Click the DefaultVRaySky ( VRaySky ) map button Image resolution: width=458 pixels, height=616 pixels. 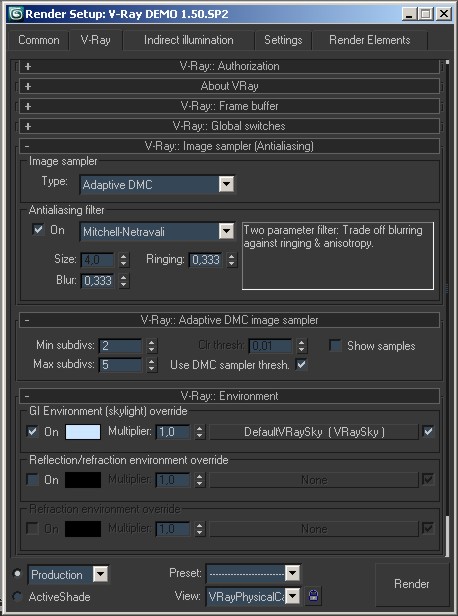314,432
